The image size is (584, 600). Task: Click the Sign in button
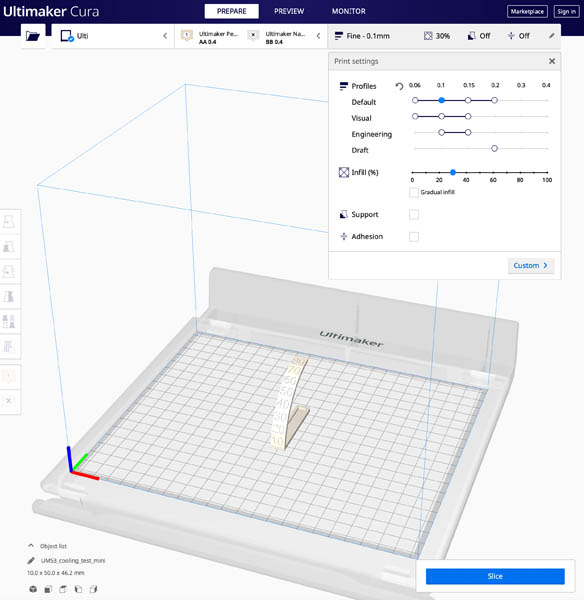point(566,11)
